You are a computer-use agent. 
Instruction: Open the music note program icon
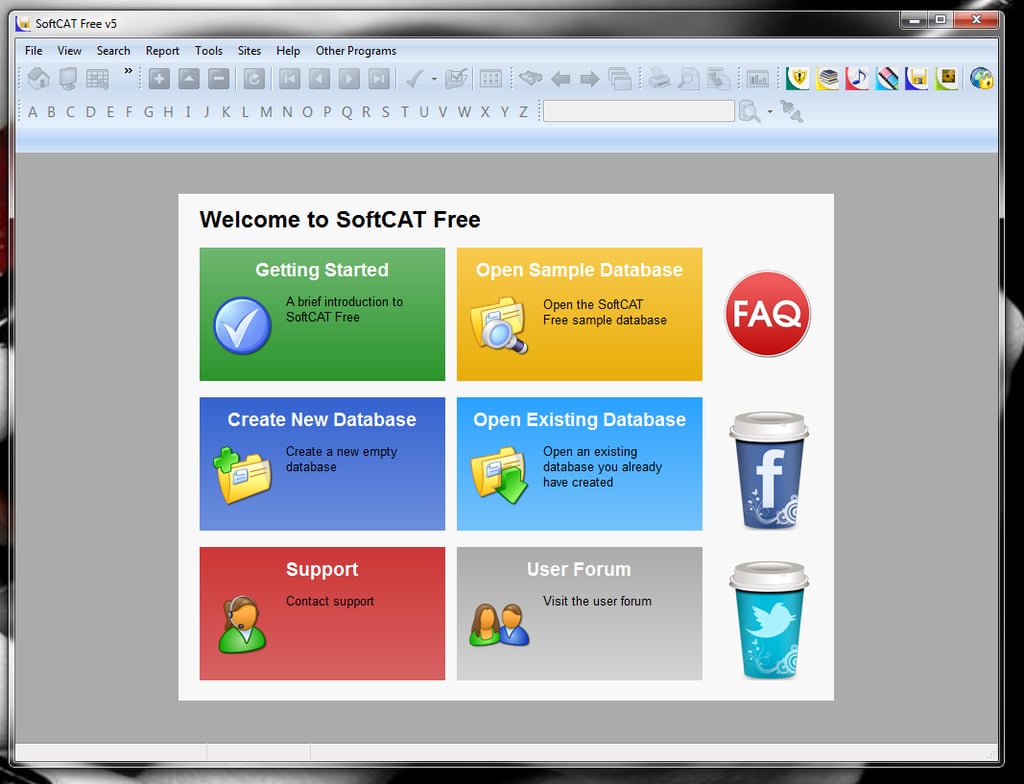857,78
